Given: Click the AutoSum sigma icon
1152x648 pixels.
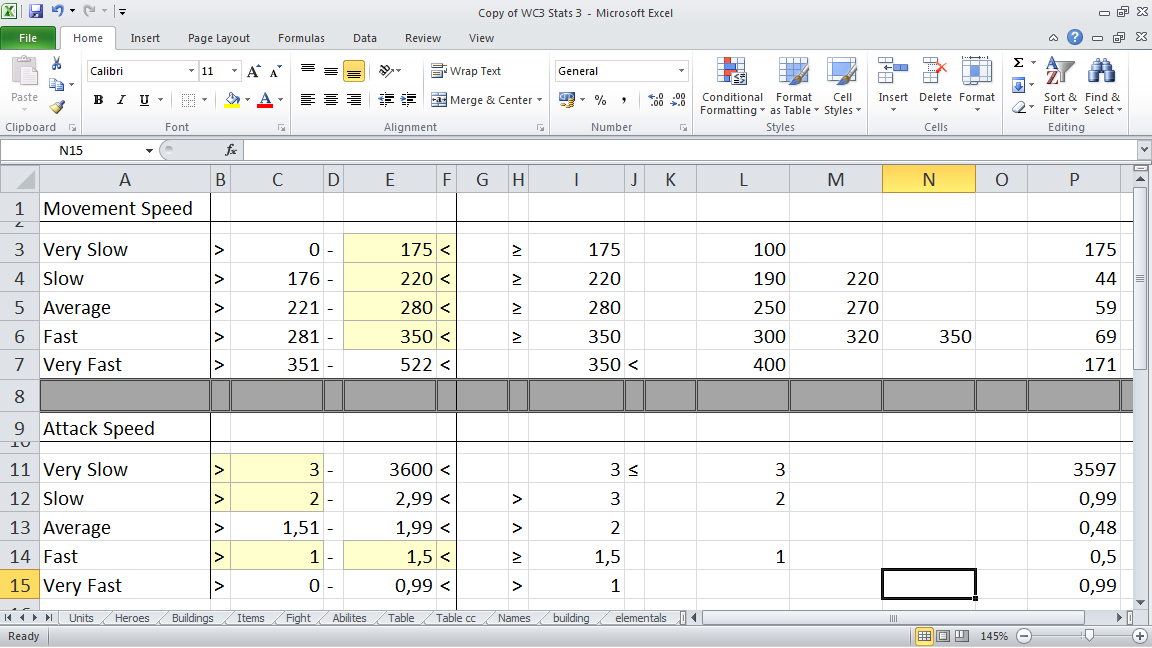Looking at the screenshot, I should (x=1018, y=63).
